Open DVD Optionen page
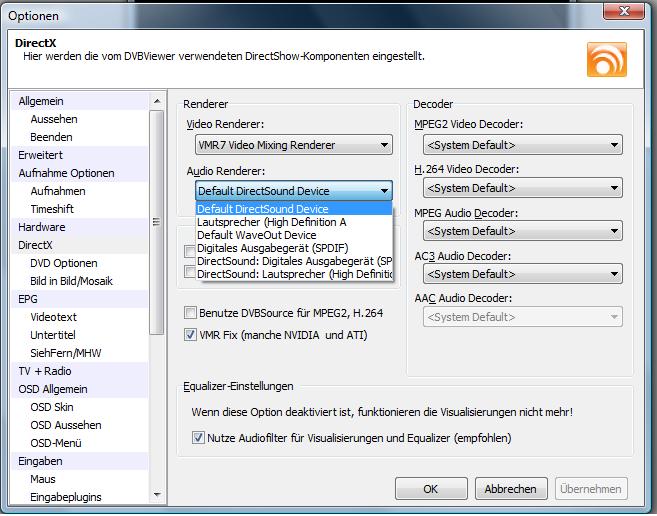Image resolution: width=657 pixels, height=516 pixels. (x=80, y=263)
